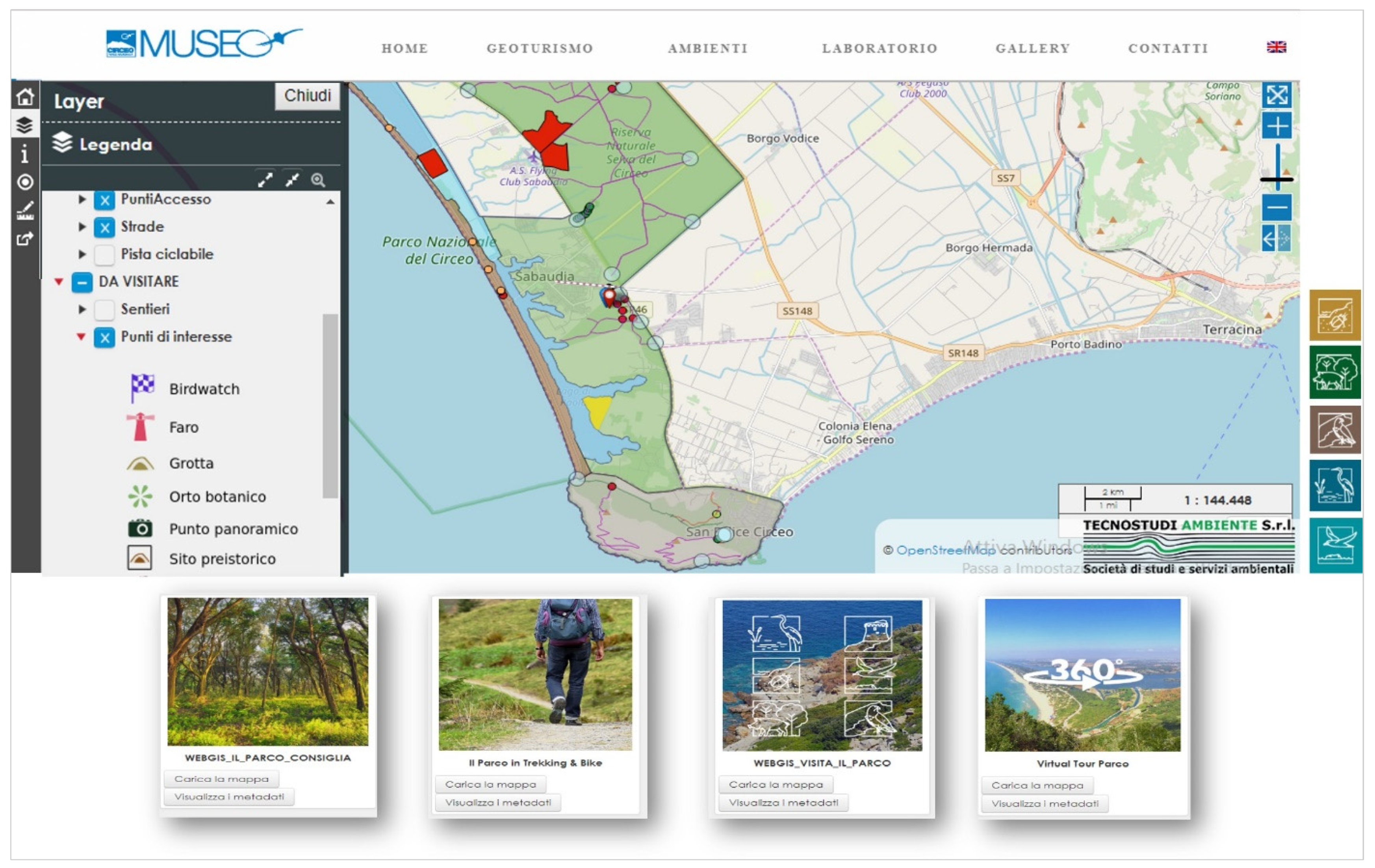Click the home icon in left sidebar
Screen dimensions: 1375x868
coord(25,97)
